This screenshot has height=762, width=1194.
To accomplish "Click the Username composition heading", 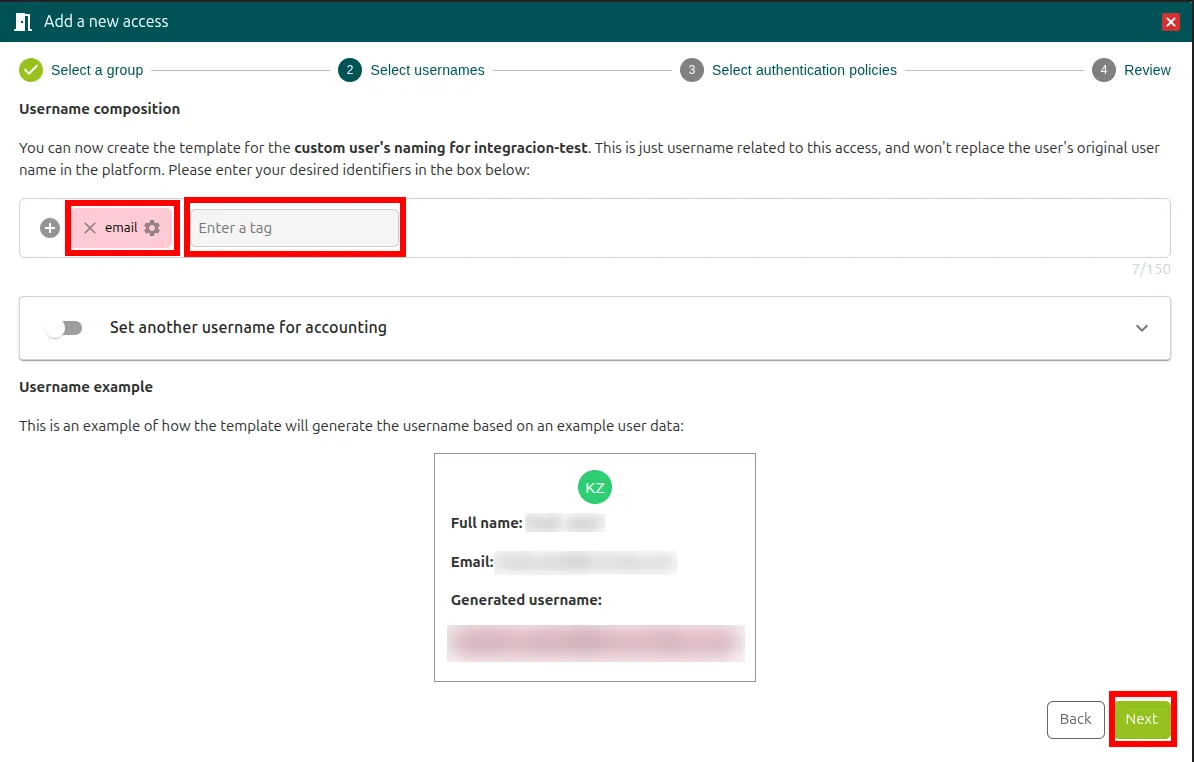I will point(100,109).
